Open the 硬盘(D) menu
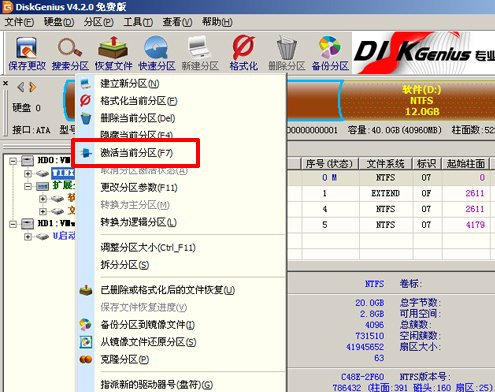Image resolution: width=495 pixels, height=392 pixels. pyautogui.click(x=59, y=22)
